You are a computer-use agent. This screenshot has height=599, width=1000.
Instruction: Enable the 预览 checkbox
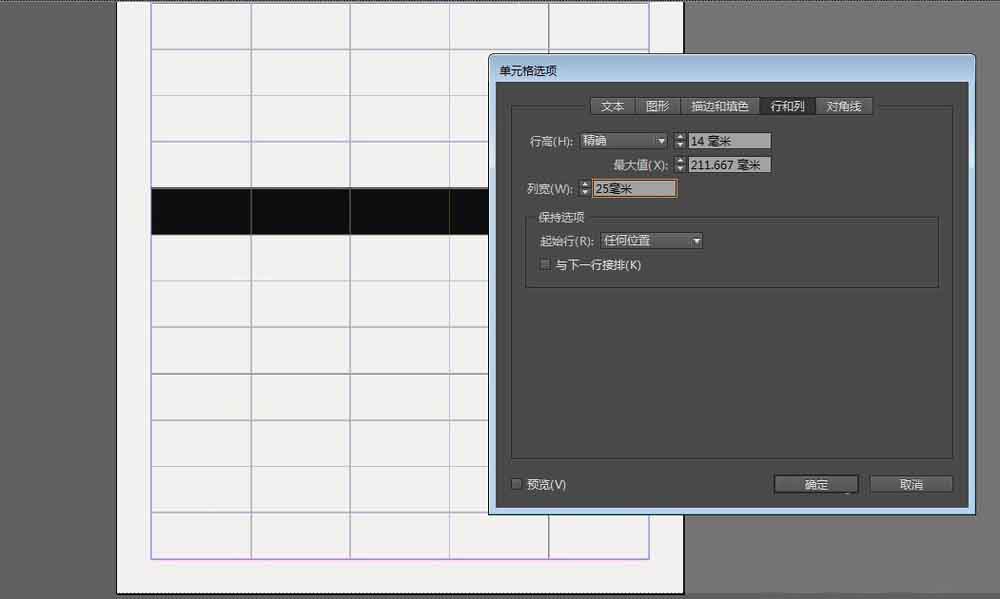(x=517, y=484)
